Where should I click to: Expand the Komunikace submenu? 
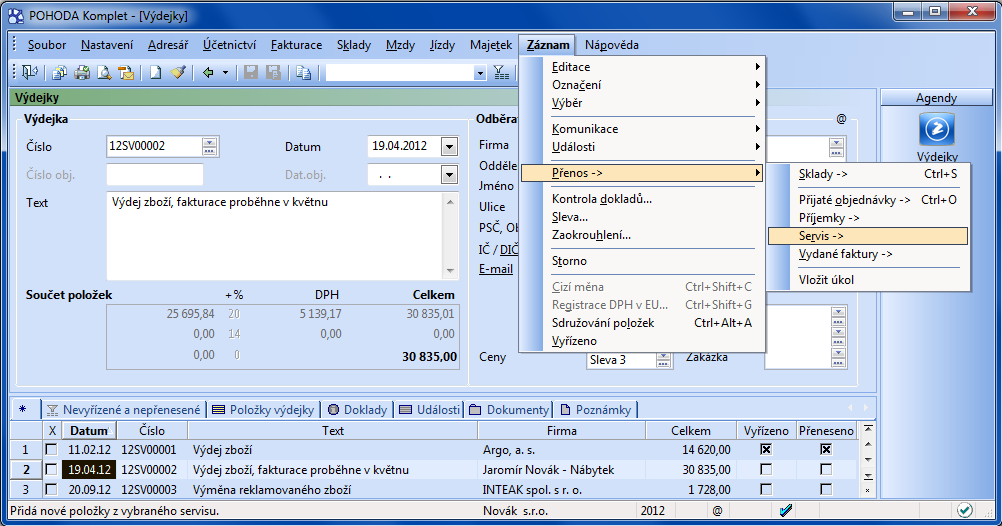coord(642,128)
